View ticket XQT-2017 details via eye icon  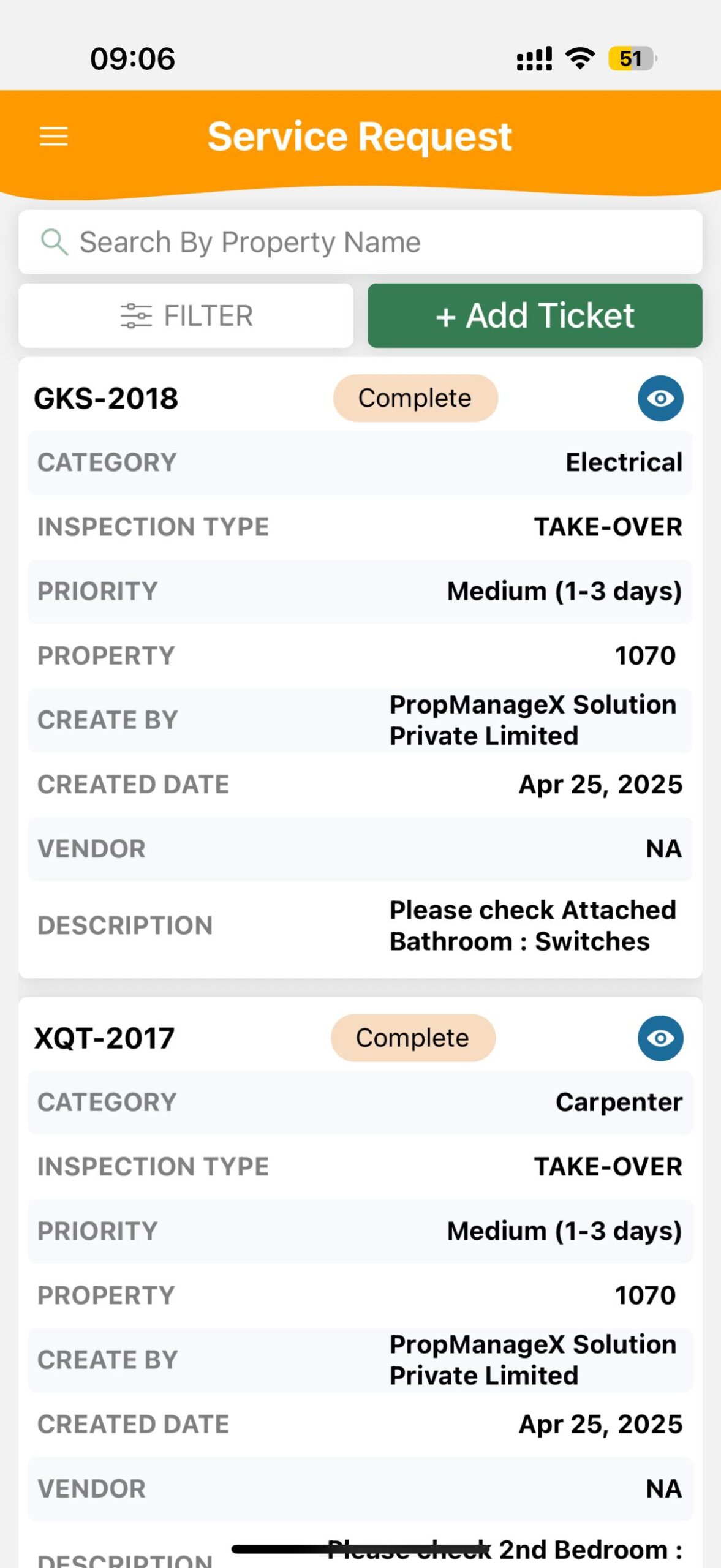[x=660, y=1038]
